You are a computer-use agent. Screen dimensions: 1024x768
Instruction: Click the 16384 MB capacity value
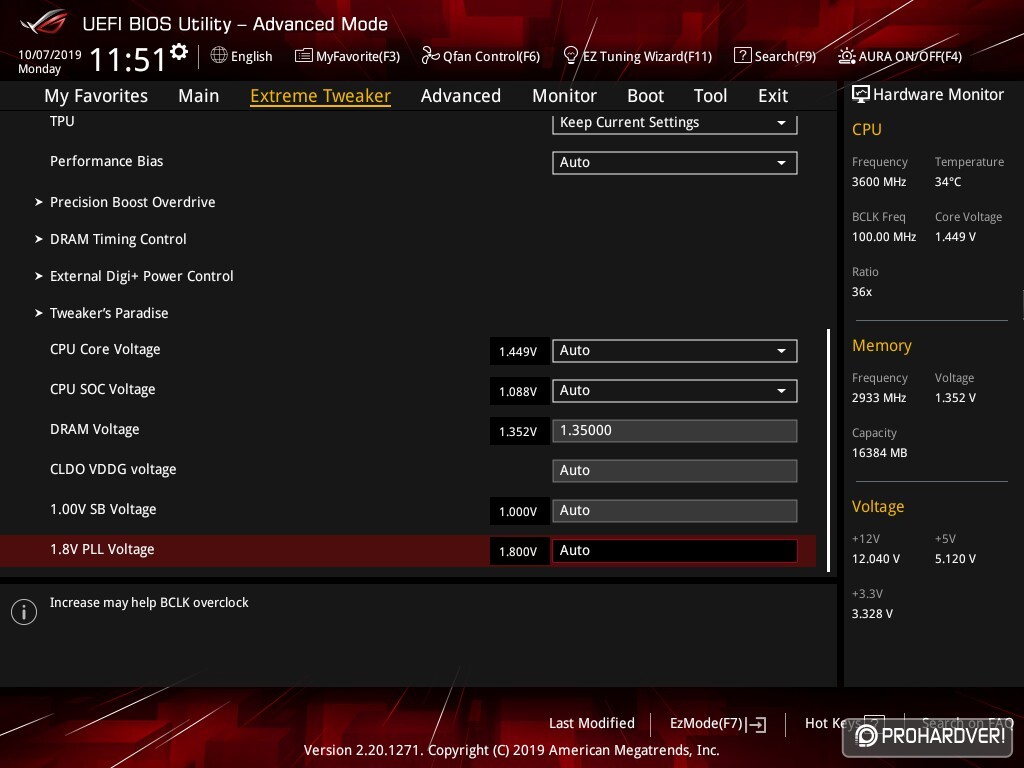(880, 453)
